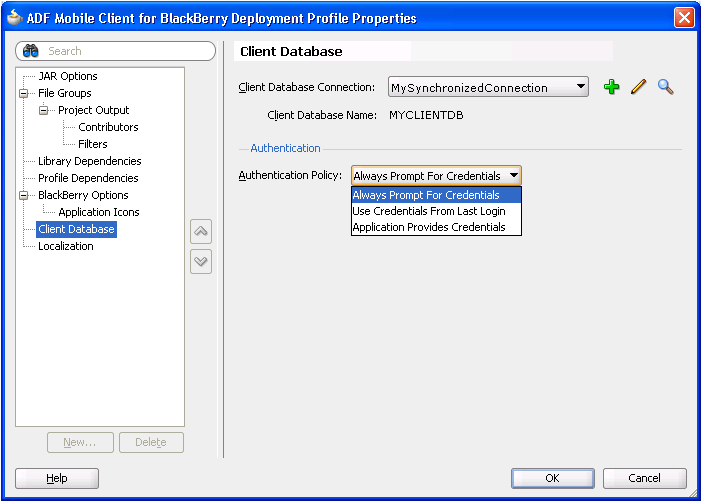701x501 pixels.
Task: Click the green plus add connection icon
Action: pyautogui.click(x=611, y=87)
